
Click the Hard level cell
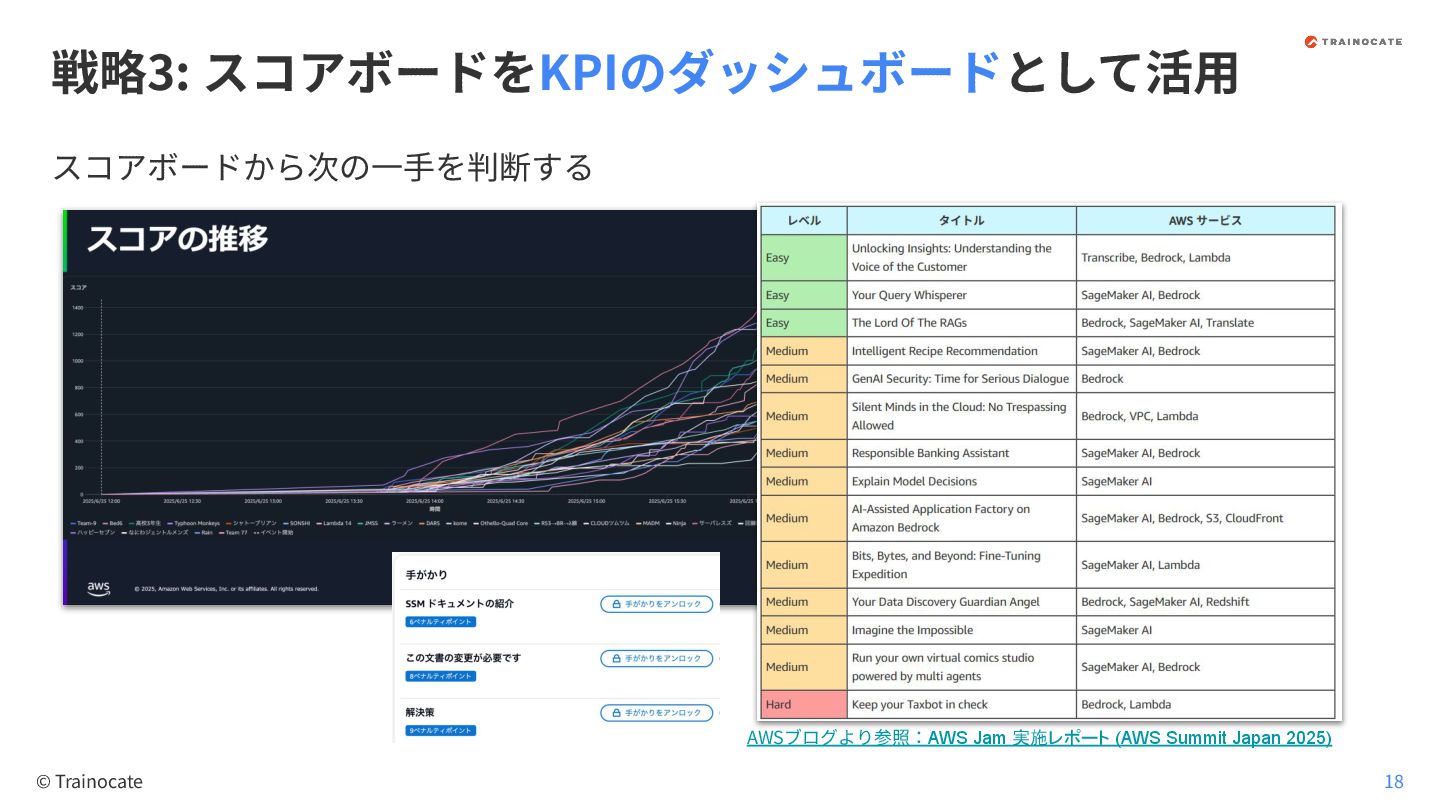[804, 704]
